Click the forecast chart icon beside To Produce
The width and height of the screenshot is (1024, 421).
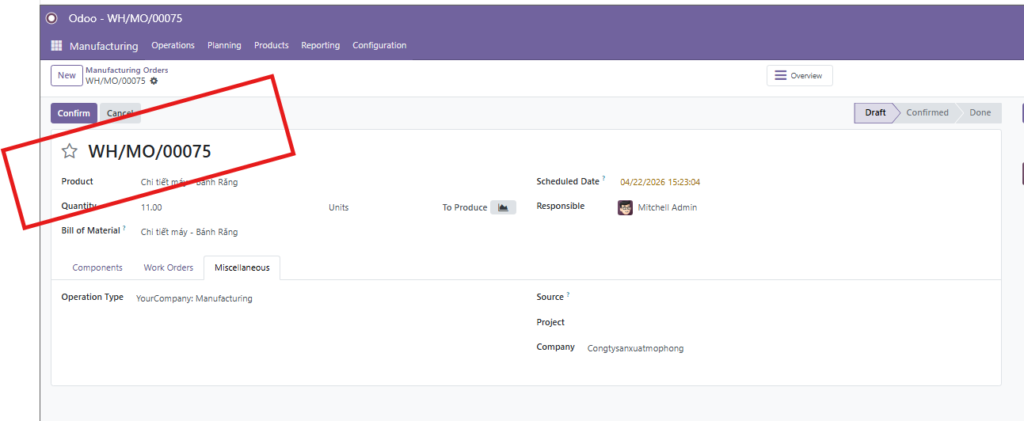click(x=503, y=207)
